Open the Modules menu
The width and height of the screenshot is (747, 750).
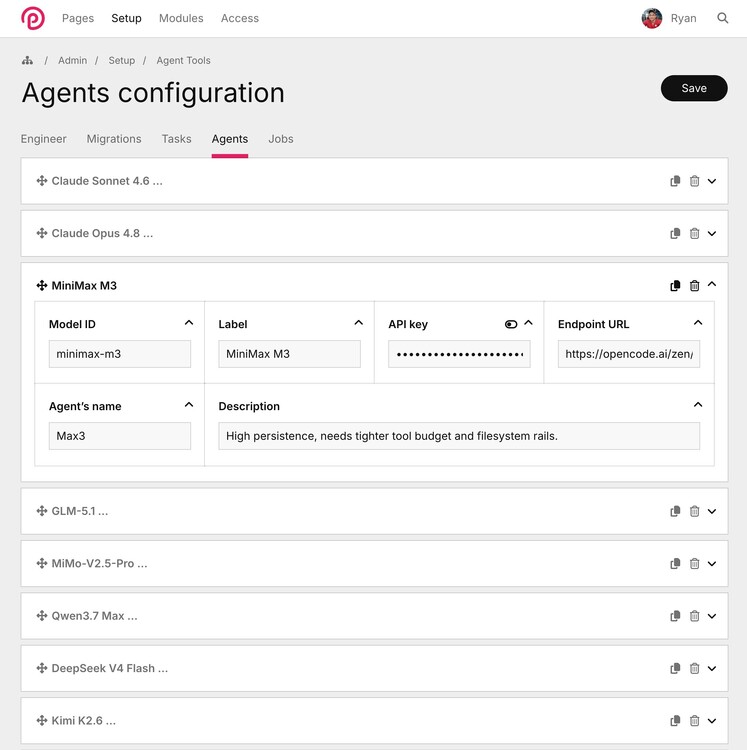tap(181, 18)
